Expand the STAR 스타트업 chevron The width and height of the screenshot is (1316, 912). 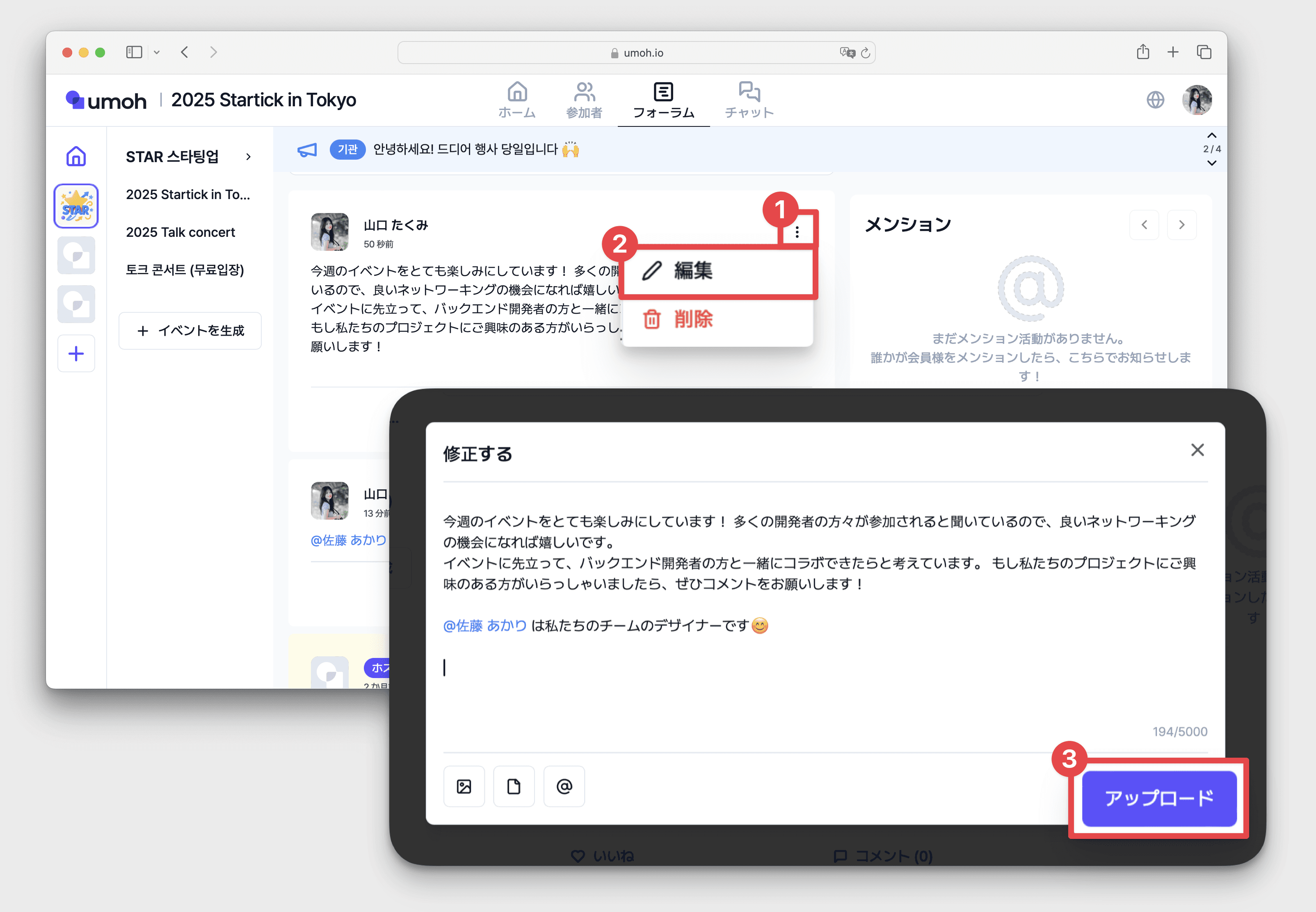(249, 156)
